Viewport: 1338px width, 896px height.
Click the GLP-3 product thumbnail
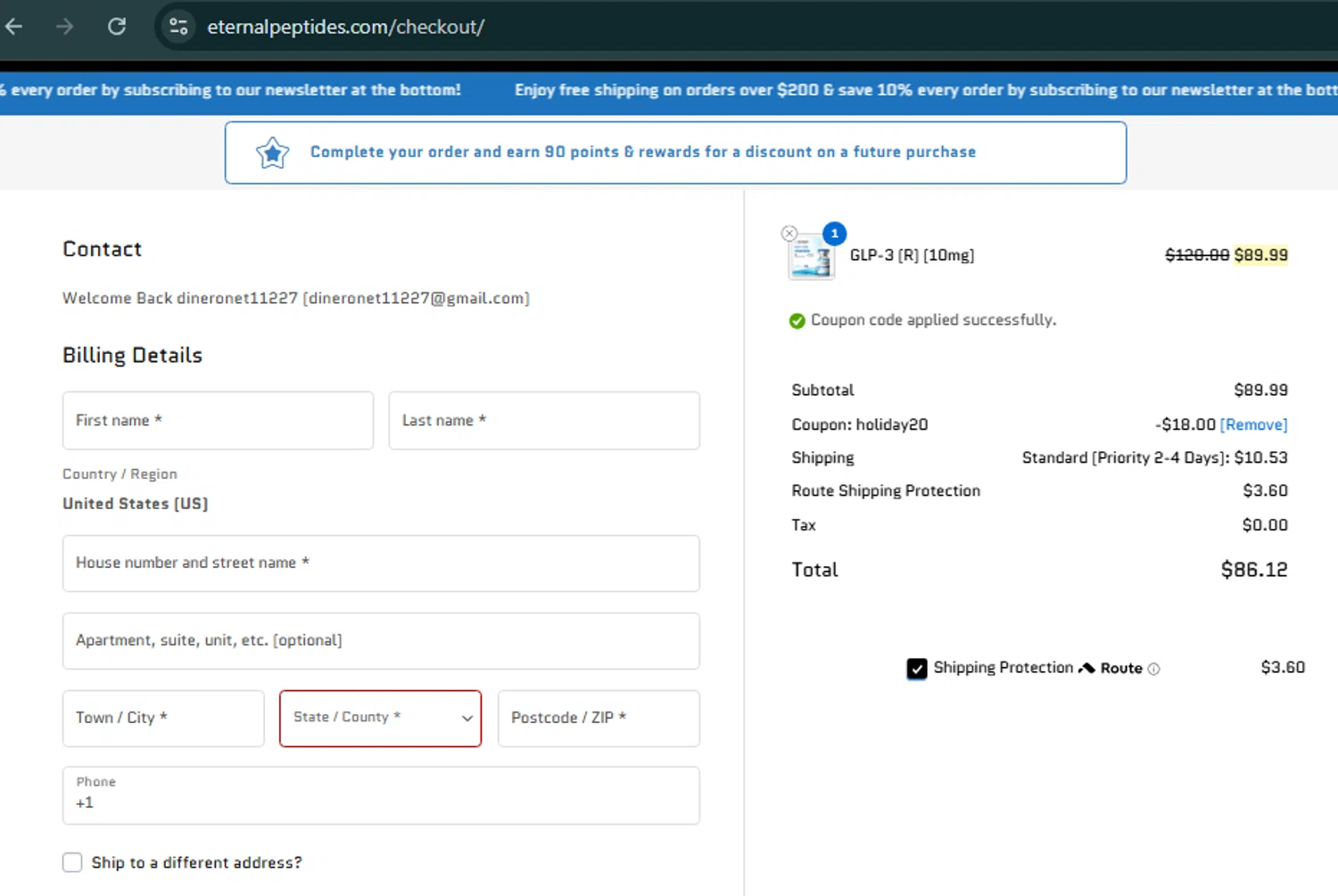point(811,258)
